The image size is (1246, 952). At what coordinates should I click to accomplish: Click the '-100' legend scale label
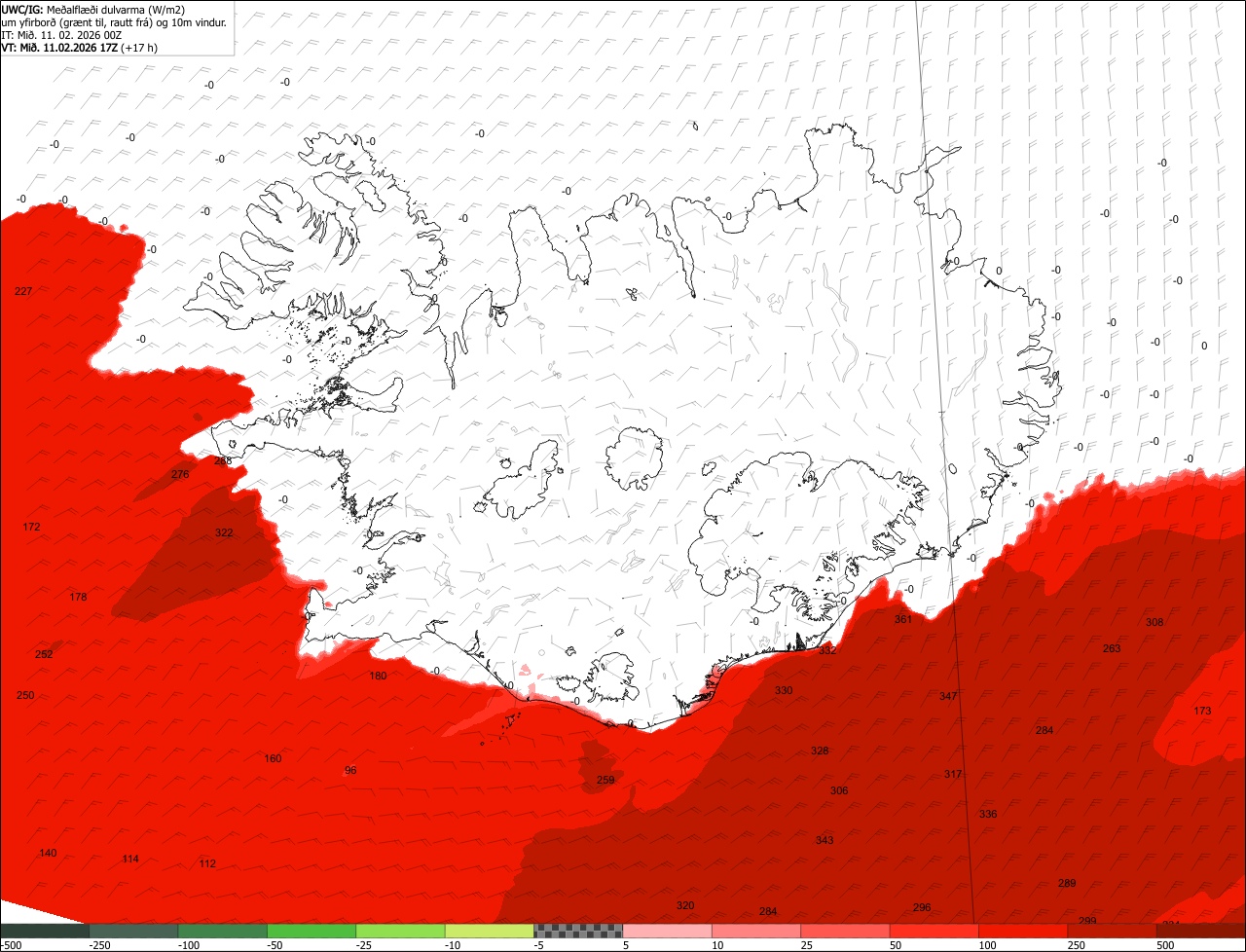point(189,945)
